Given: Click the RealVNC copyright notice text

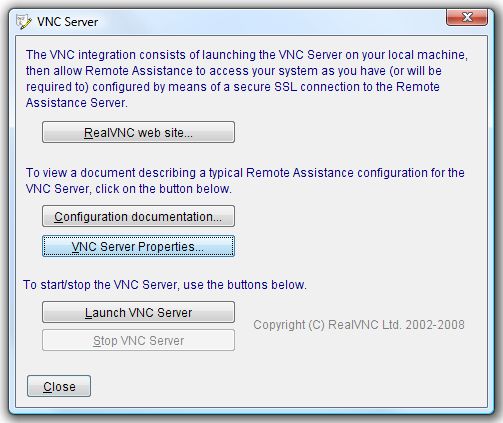Looking at the screenshot, I should [359, 325].
